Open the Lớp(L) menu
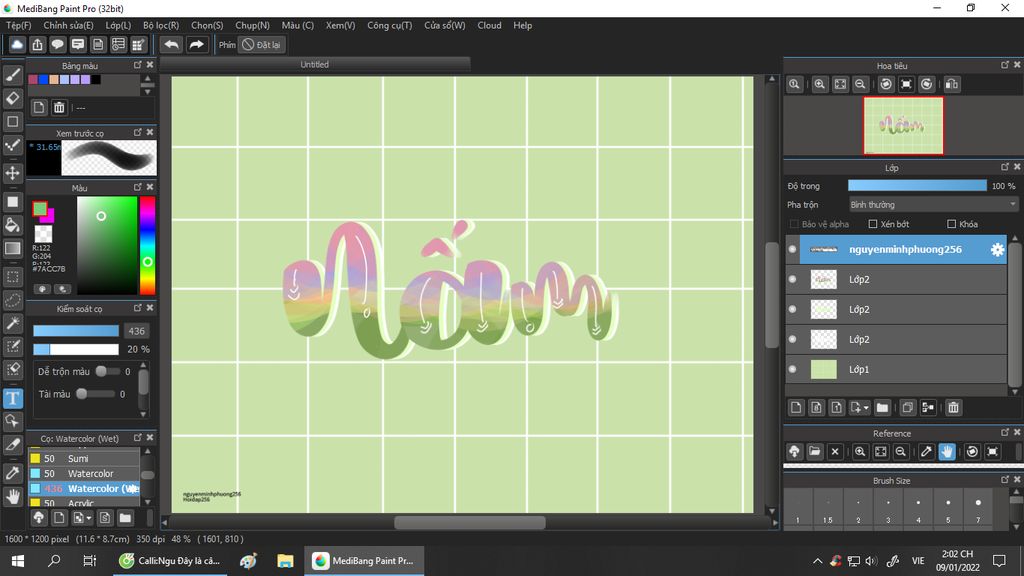The height and width of the screenshot is (576, 1024). [118, 25]
